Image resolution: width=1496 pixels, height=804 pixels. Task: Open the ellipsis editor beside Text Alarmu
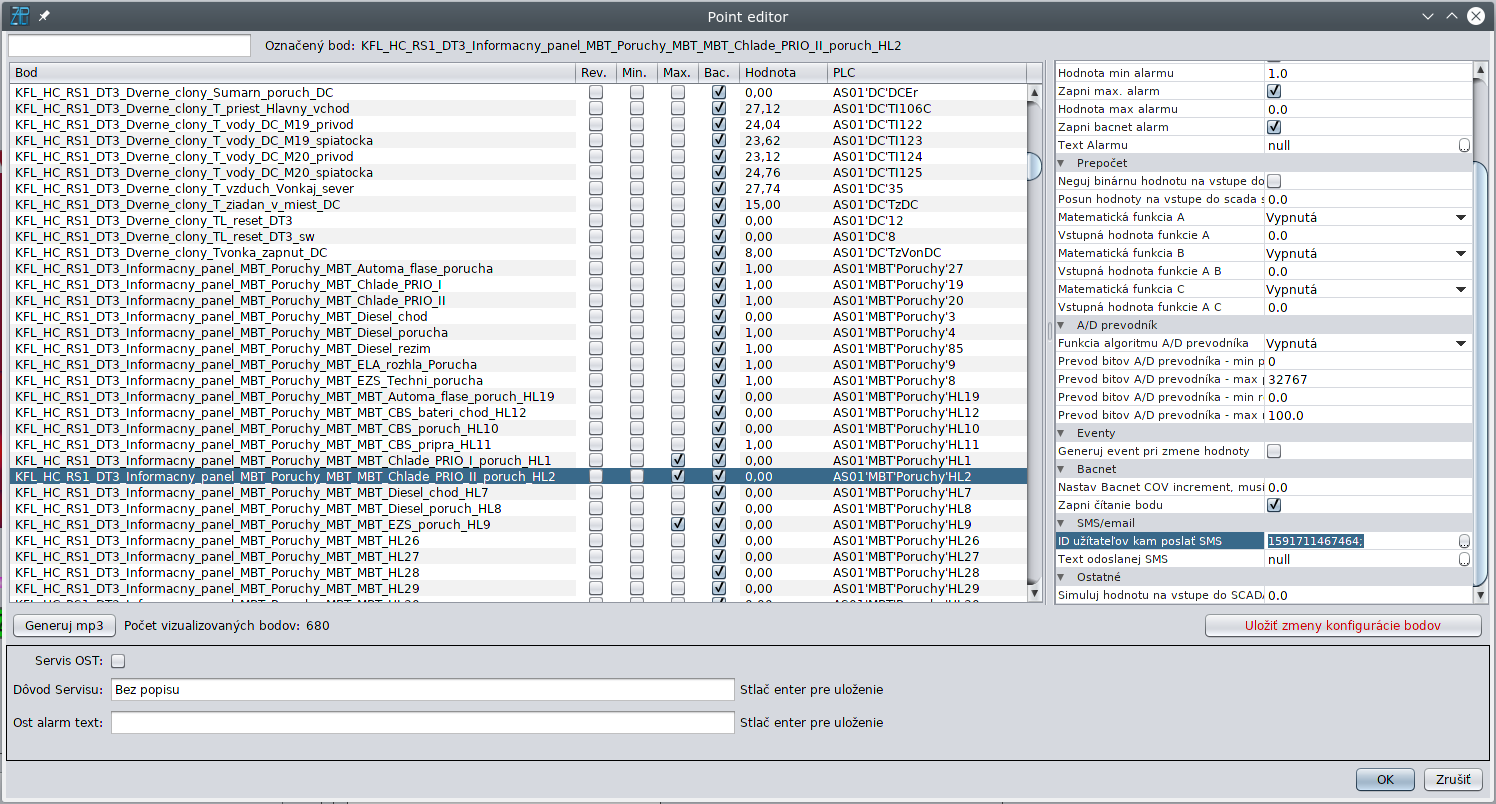pos(1464,145)
